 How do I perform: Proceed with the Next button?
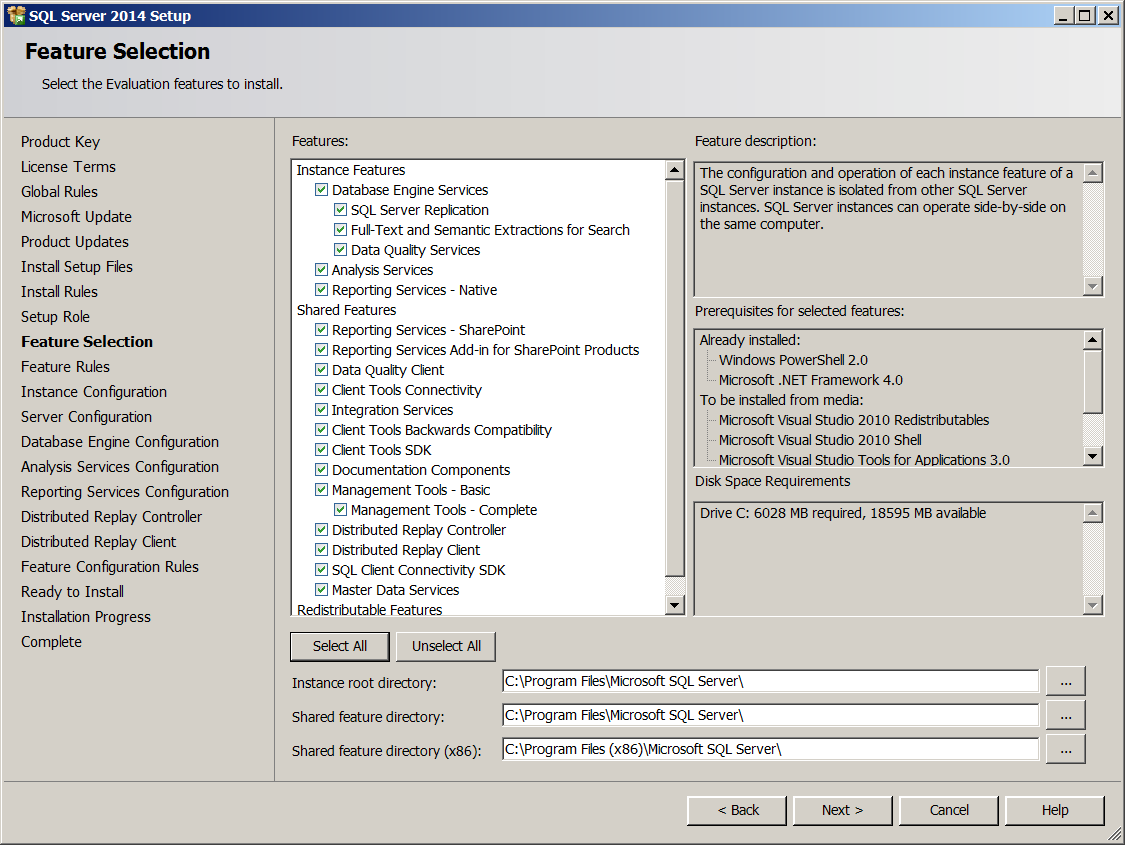[842, 810]
